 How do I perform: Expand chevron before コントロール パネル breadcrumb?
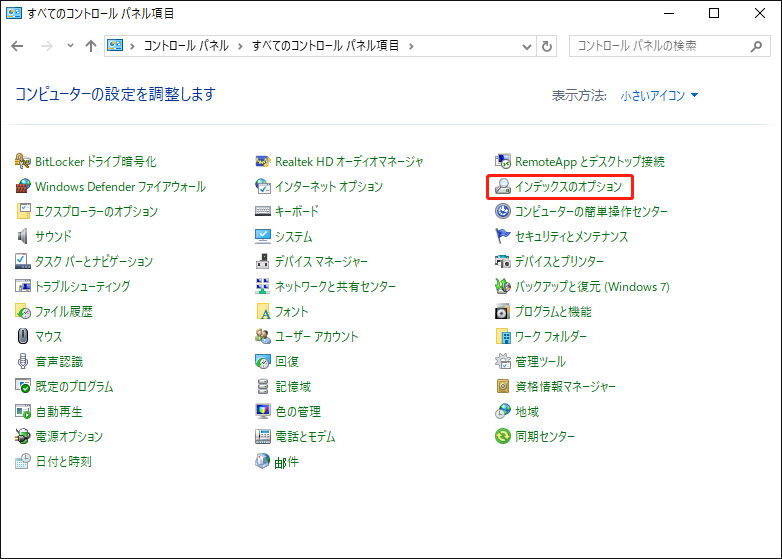(x=132, y=46)
